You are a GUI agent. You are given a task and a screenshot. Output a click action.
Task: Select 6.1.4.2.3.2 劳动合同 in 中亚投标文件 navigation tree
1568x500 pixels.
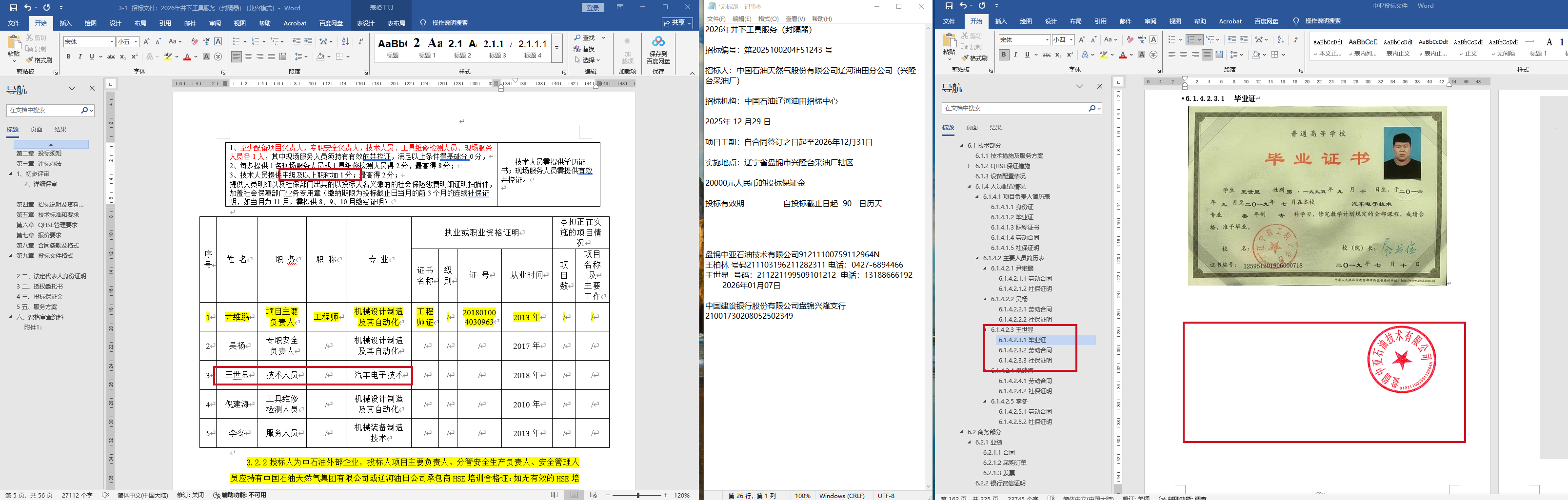point(1025,350)
